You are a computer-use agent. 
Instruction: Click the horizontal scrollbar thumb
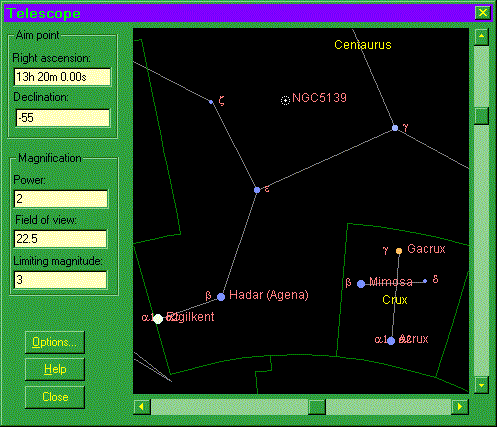[x=317, y=407]
